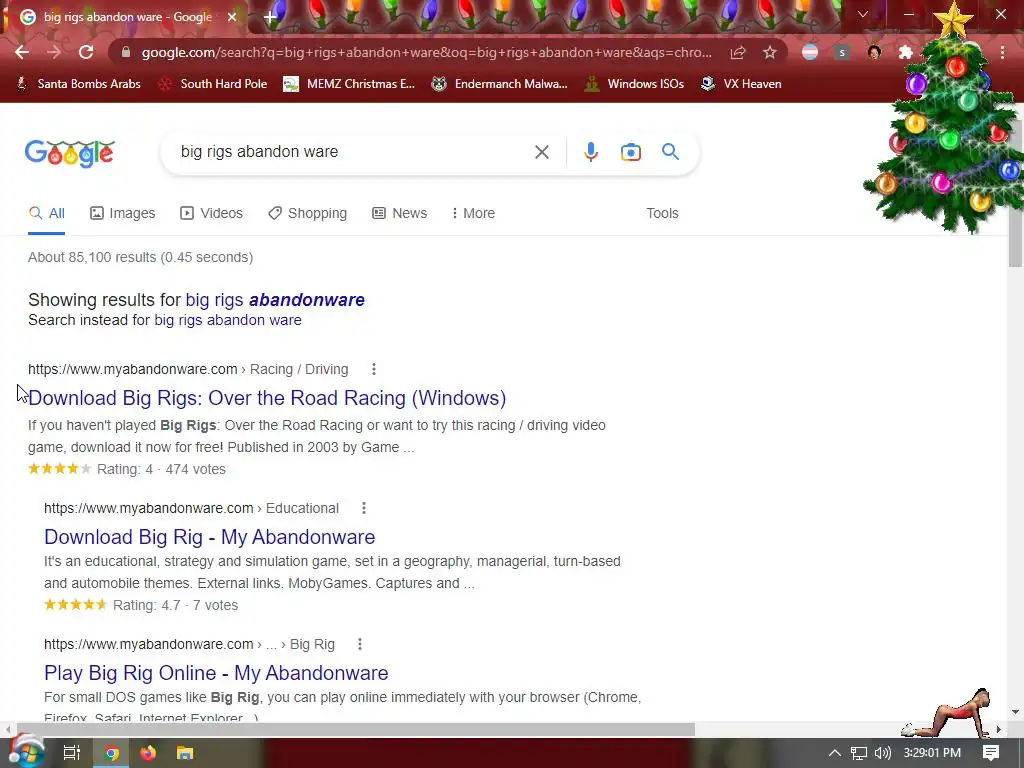Viewport: 1024px width, 768px height.
Task: Open the Windows ISOs bookmark
Action: pyautogui.click(x=634, y=84)
